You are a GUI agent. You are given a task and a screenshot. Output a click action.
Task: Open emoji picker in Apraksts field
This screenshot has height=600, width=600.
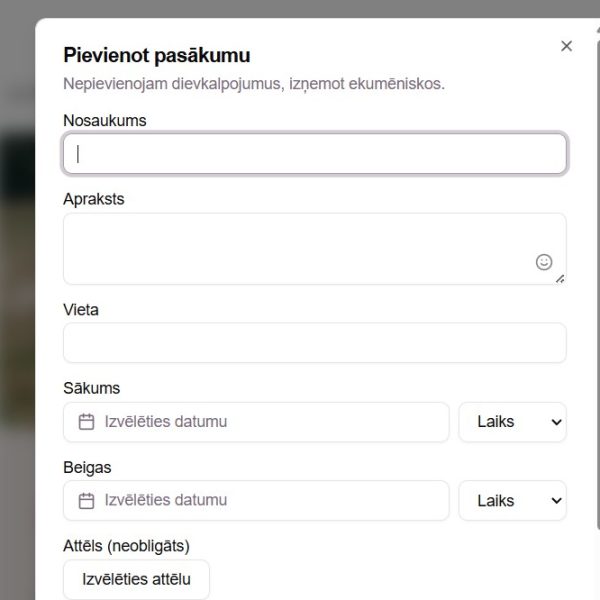[544, 262]
